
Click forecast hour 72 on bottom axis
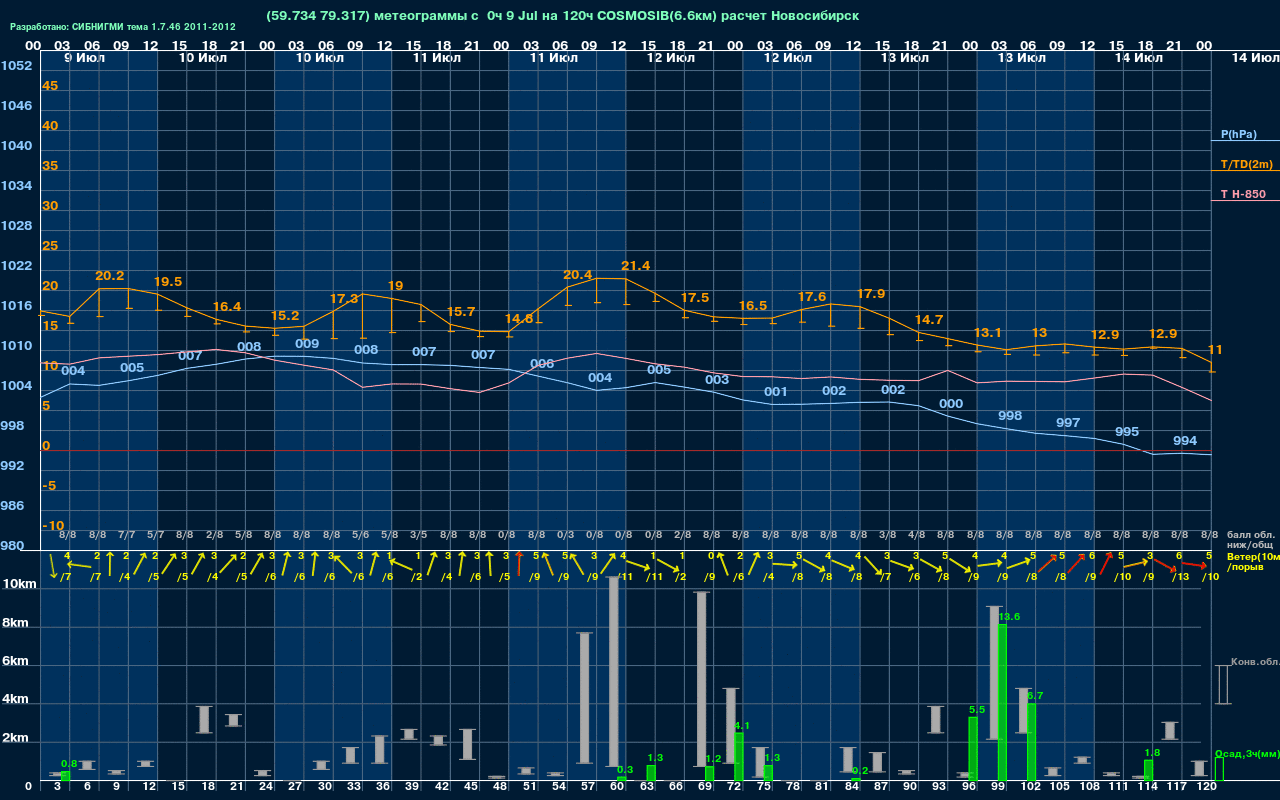tap(735, 788)
